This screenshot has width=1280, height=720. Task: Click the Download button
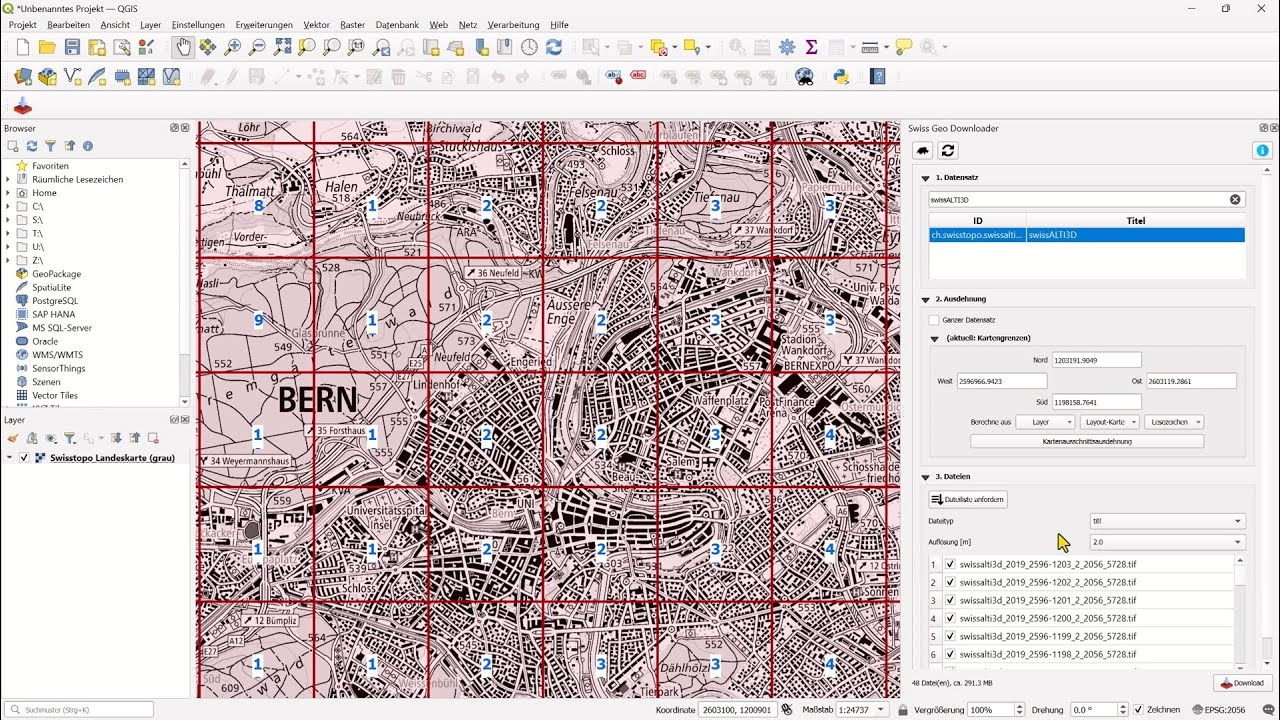click(1242, 683)
